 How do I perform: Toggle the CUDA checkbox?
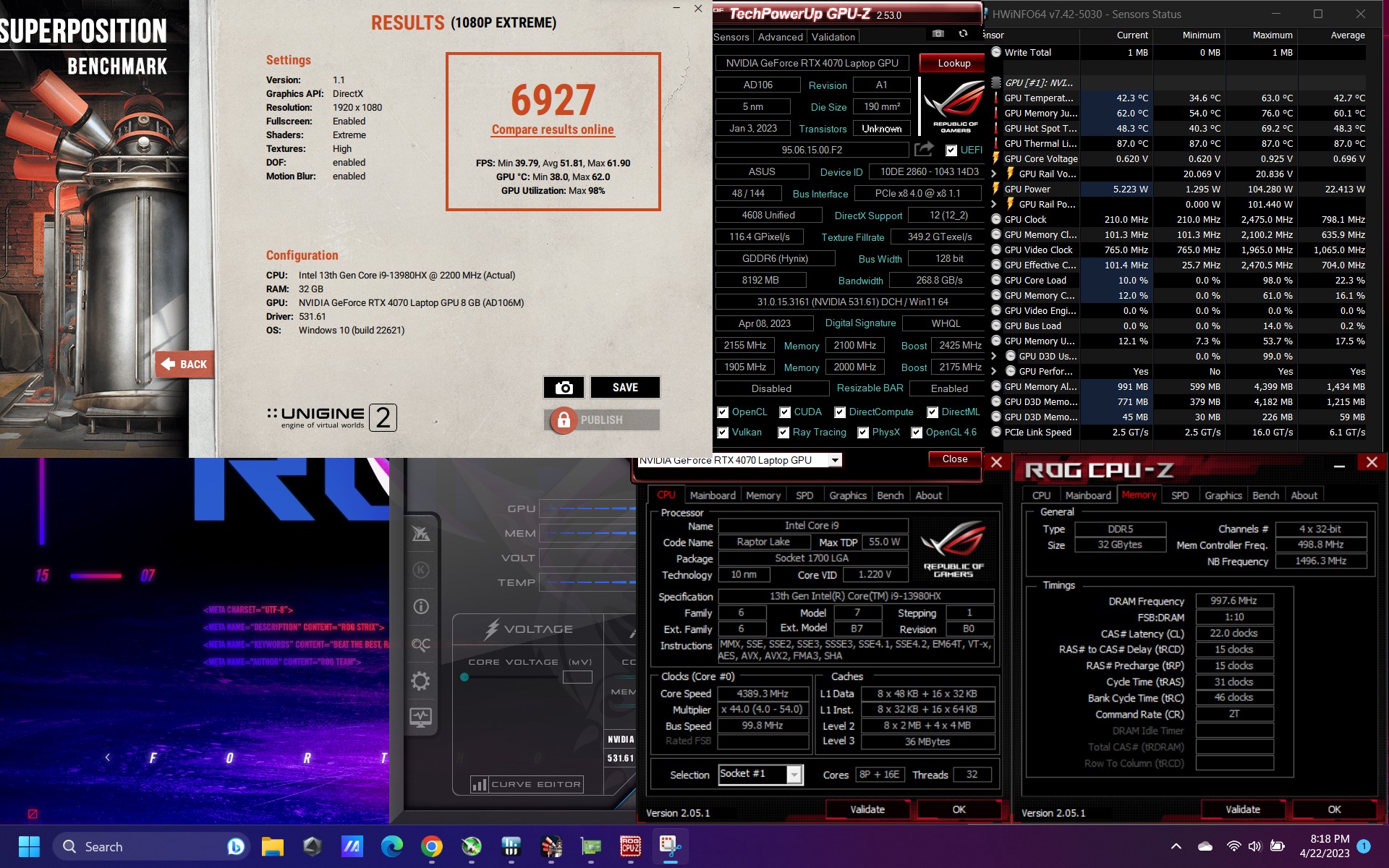click(785, 412)
